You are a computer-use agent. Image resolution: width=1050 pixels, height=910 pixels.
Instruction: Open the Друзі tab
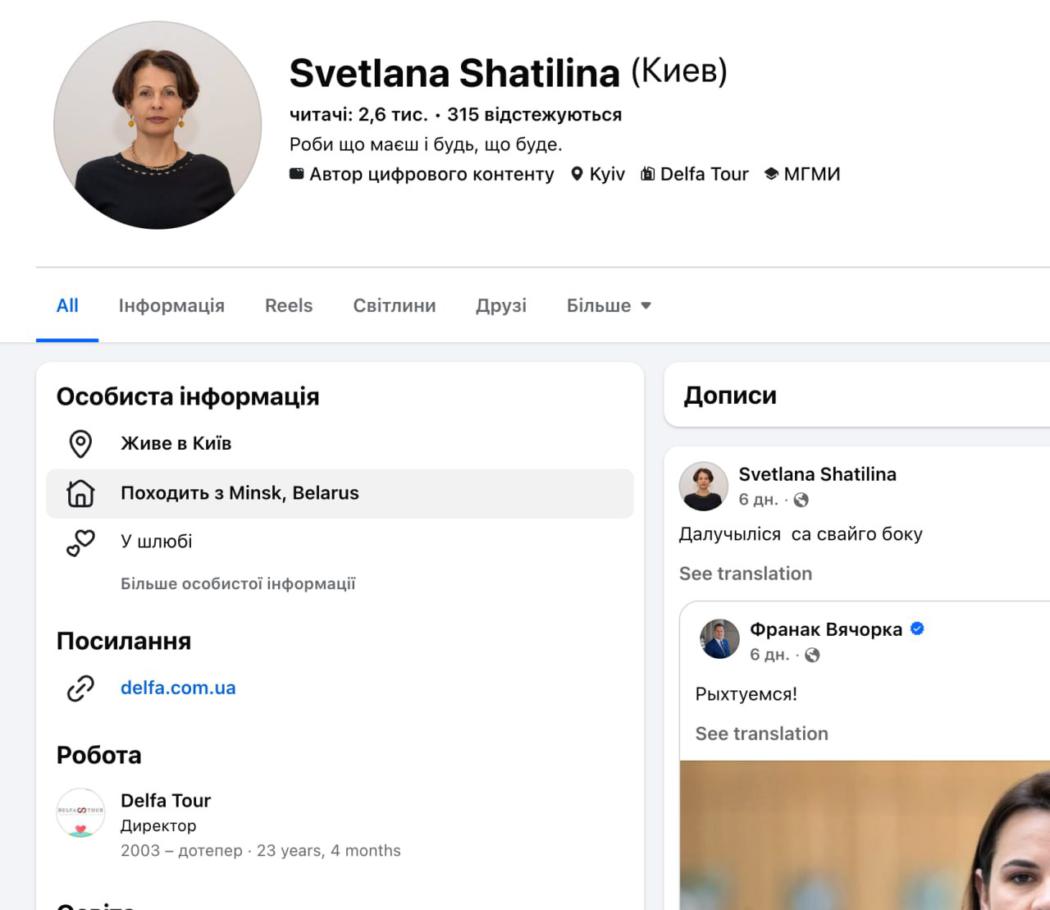tap(501, 306)
